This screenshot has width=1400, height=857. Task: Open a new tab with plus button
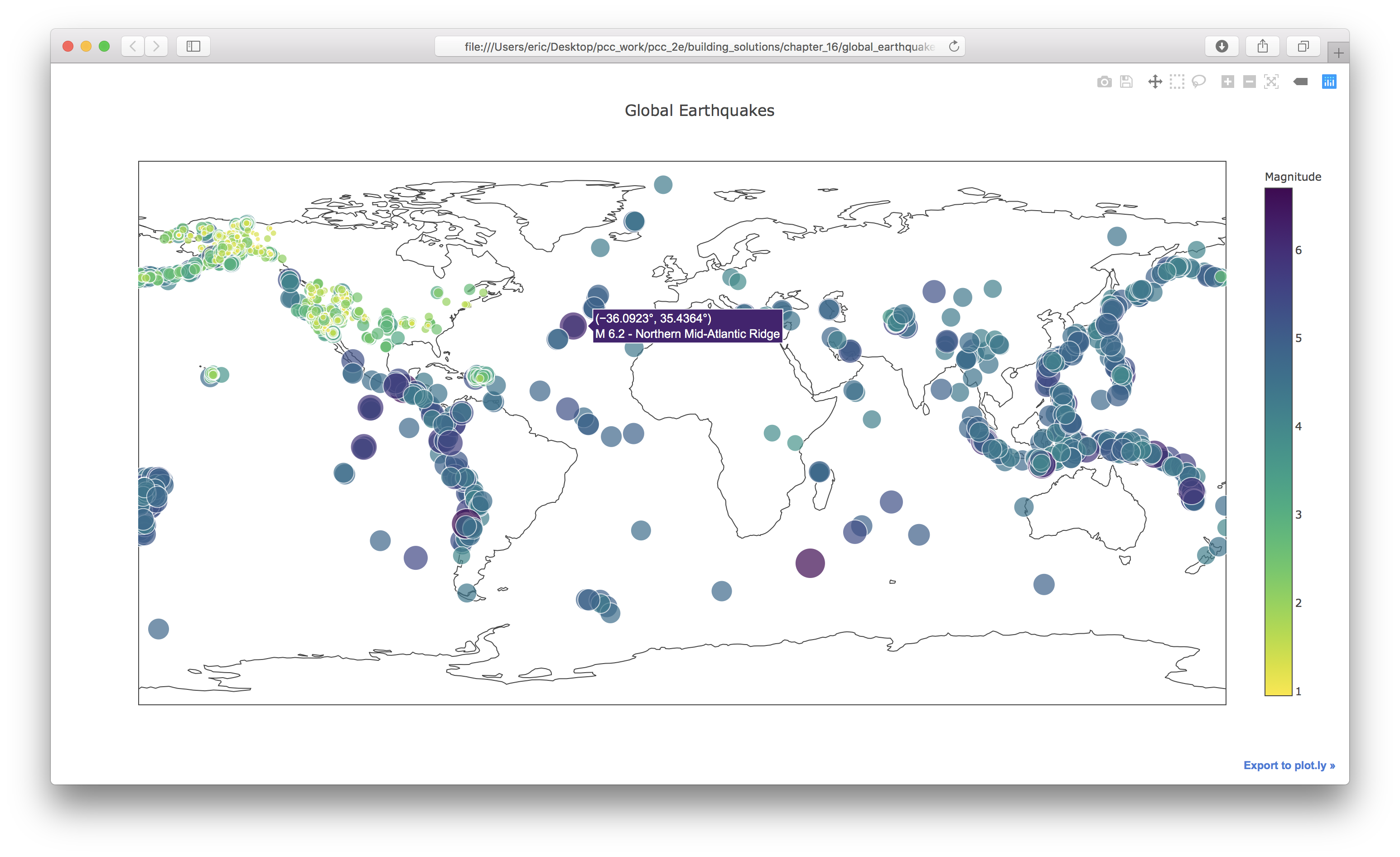pyautogui.click(x=1338, y=53)
